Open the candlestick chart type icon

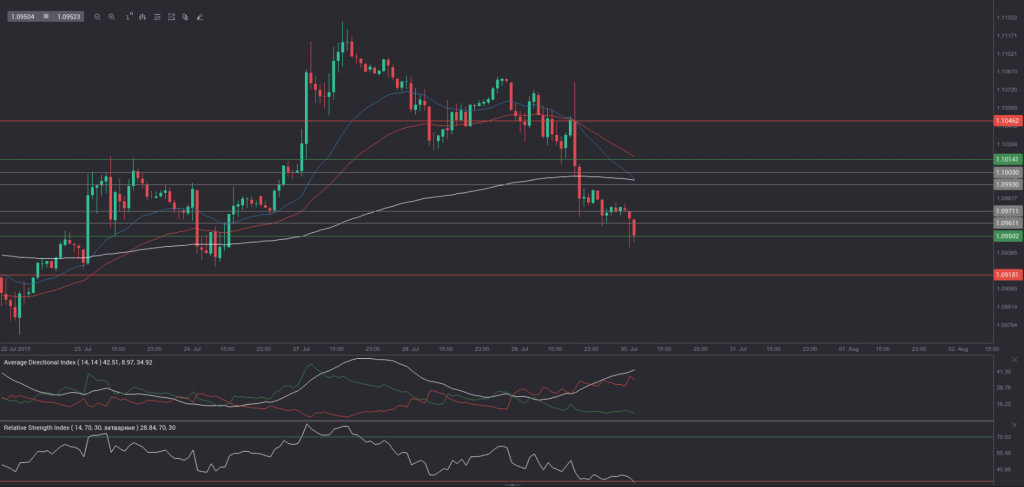tap(142, 17)
